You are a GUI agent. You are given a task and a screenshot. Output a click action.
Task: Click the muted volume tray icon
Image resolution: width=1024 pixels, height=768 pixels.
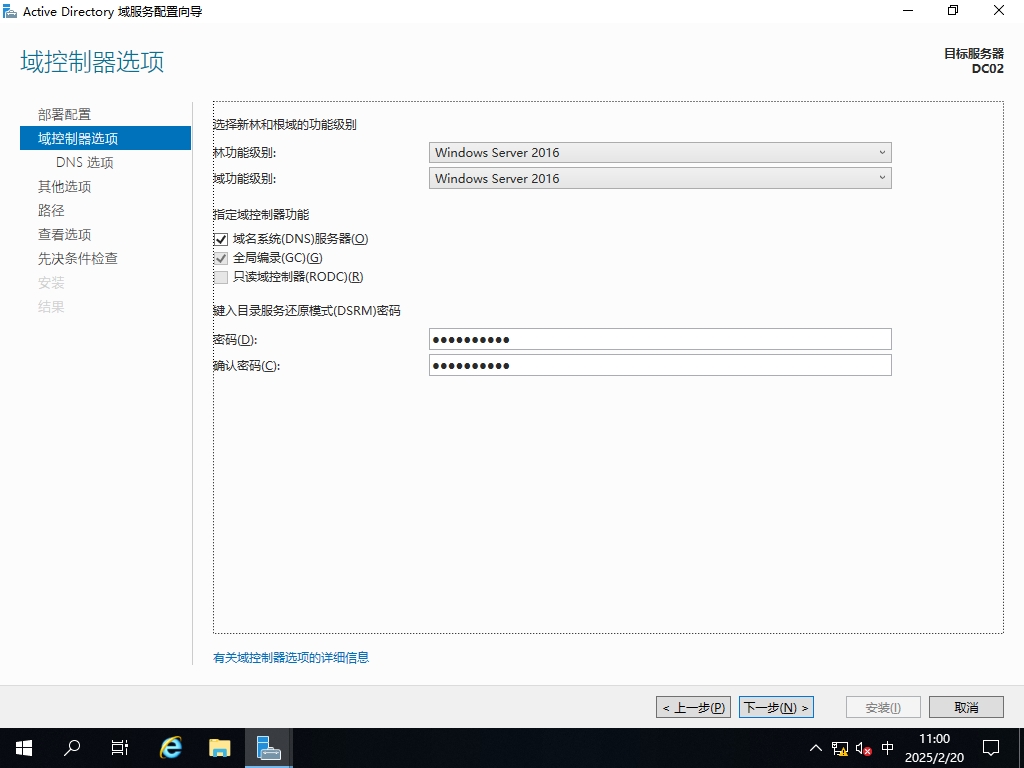864,748
